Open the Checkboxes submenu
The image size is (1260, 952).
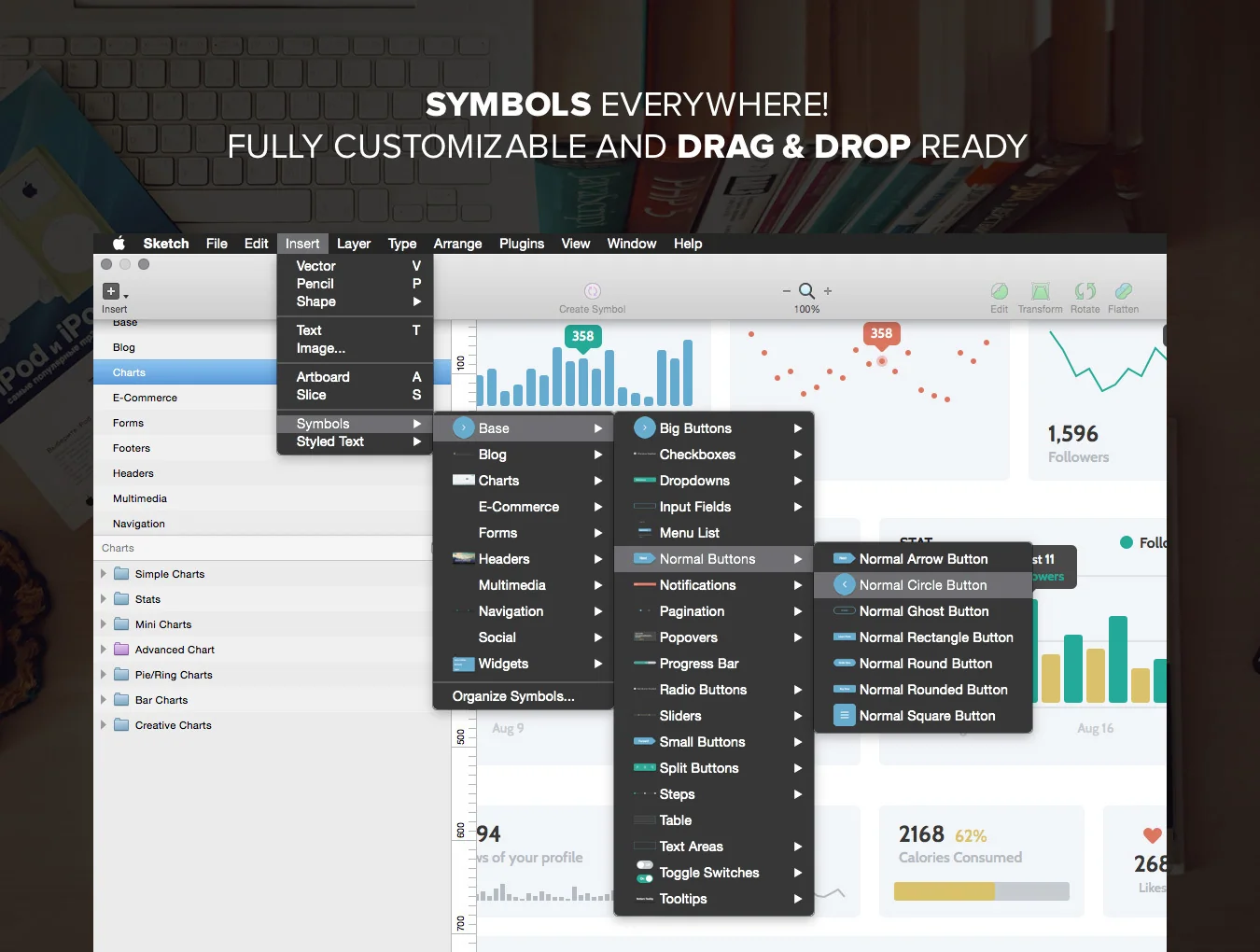(714, 455)
